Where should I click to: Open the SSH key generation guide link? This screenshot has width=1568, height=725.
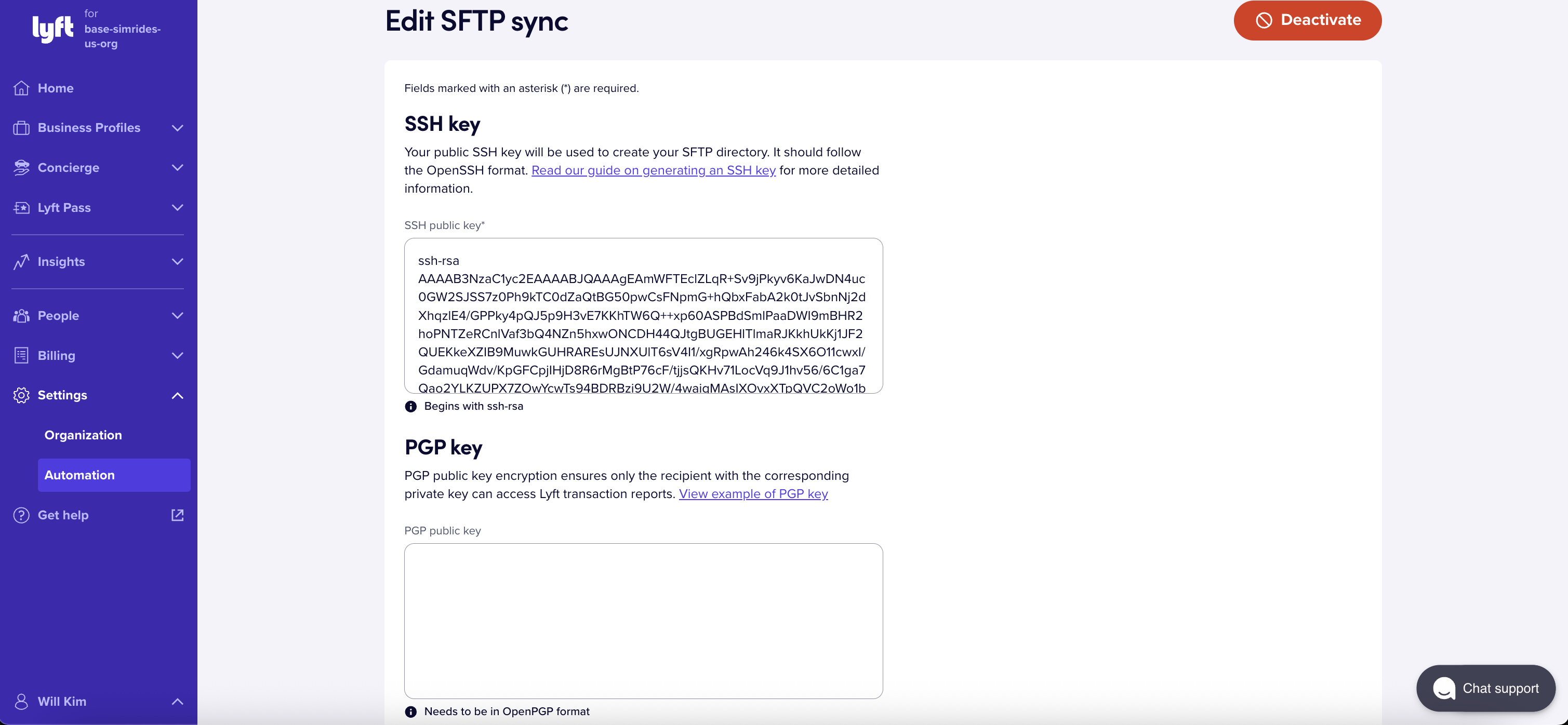653,170
